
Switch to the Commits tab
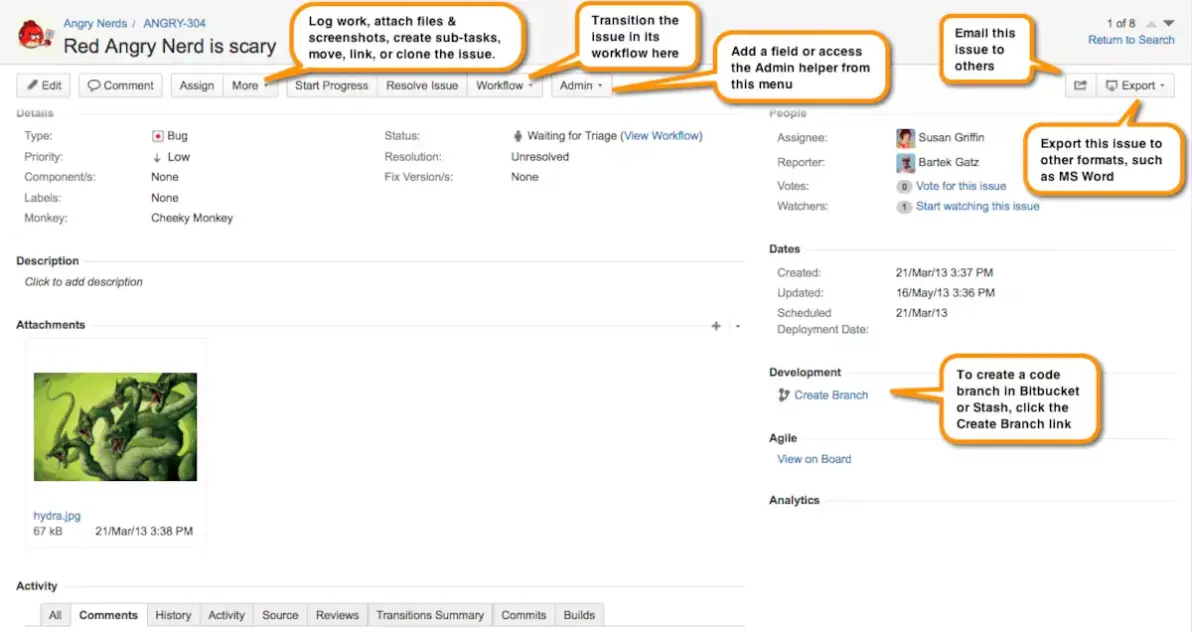point(523,615)
